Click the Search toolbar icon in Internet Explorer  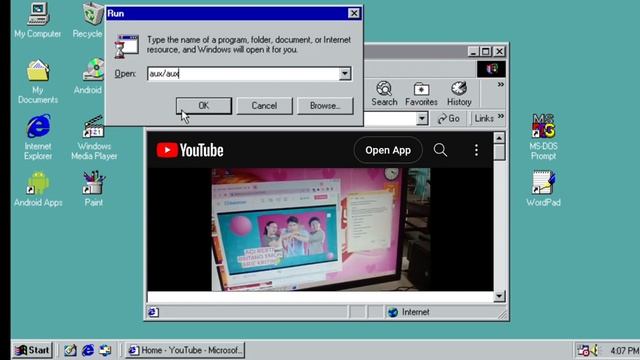pyautogui.click(x=384, y=94)
